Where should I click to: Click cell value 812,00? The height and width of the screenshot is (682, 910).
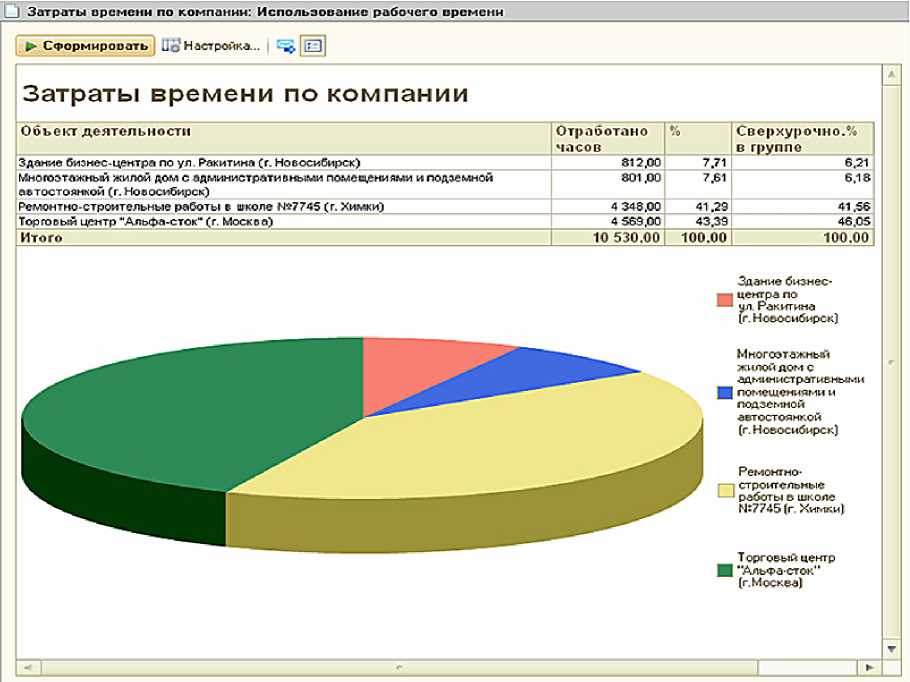pyautogui.click(x=641, y=163)
